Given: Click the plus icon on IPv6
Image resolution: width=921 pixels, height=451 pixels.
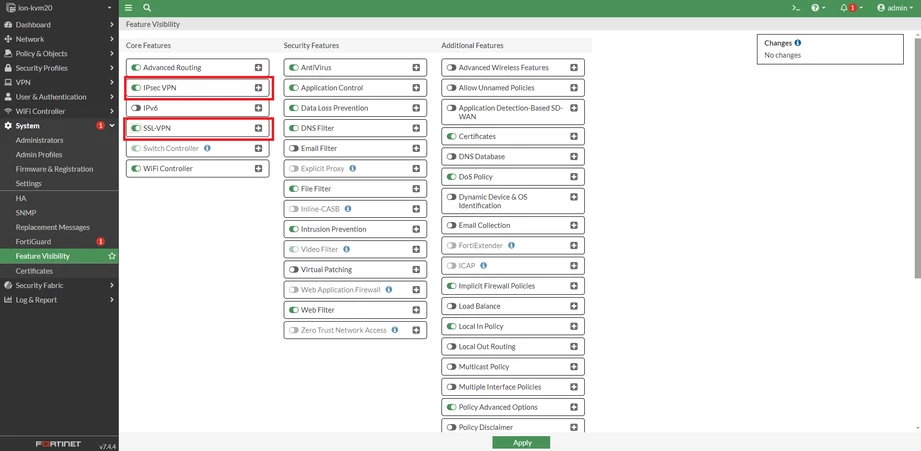Looking at the screenshot, I should pyautogui.click(x=258, y=108).
